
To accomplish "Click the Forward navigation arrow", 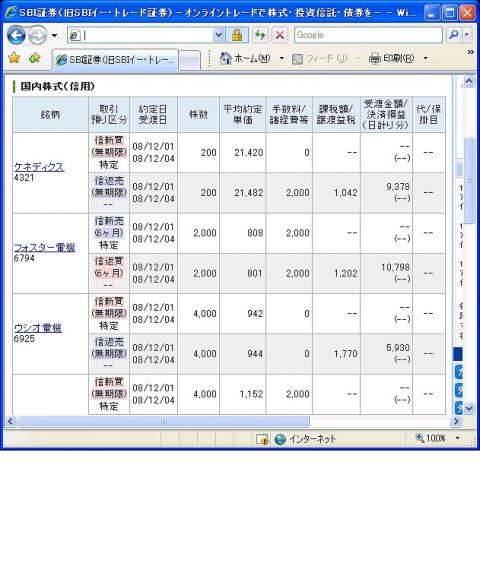I will (x=37, y=36).
